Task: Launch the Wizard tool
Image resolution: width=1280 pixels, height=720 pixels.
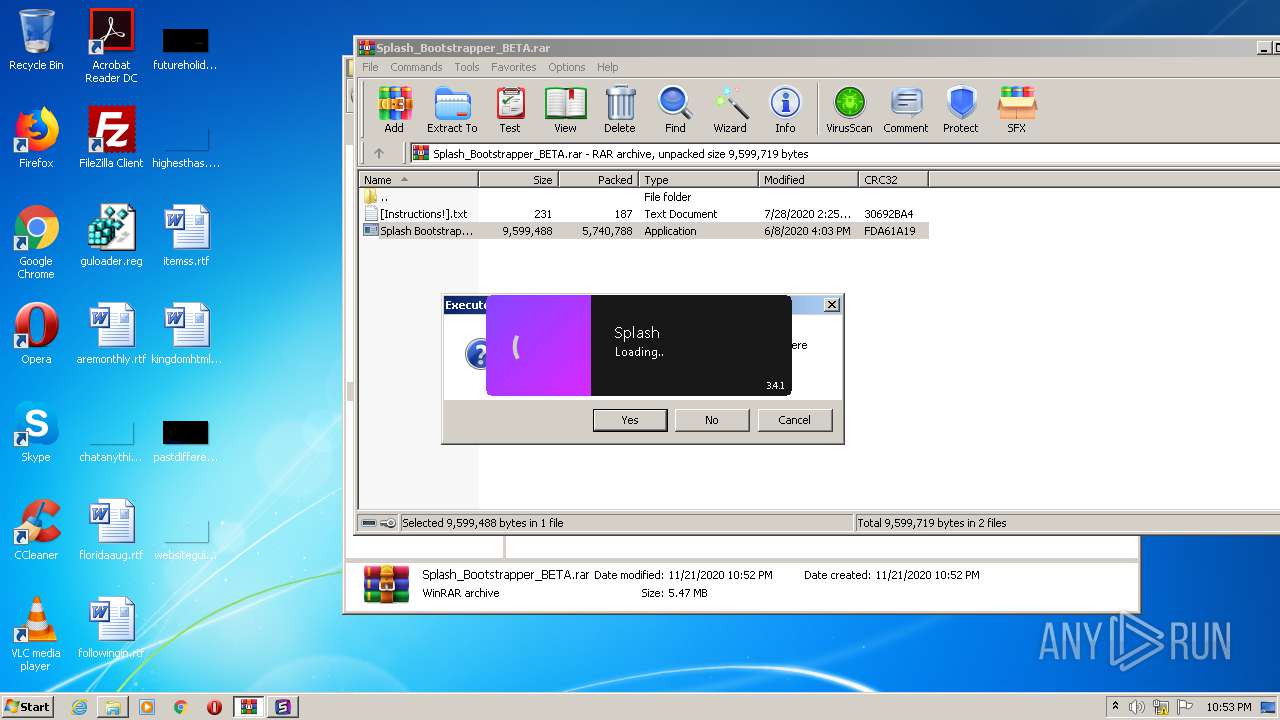Action: pyautogui.click(x=730, y=110)
